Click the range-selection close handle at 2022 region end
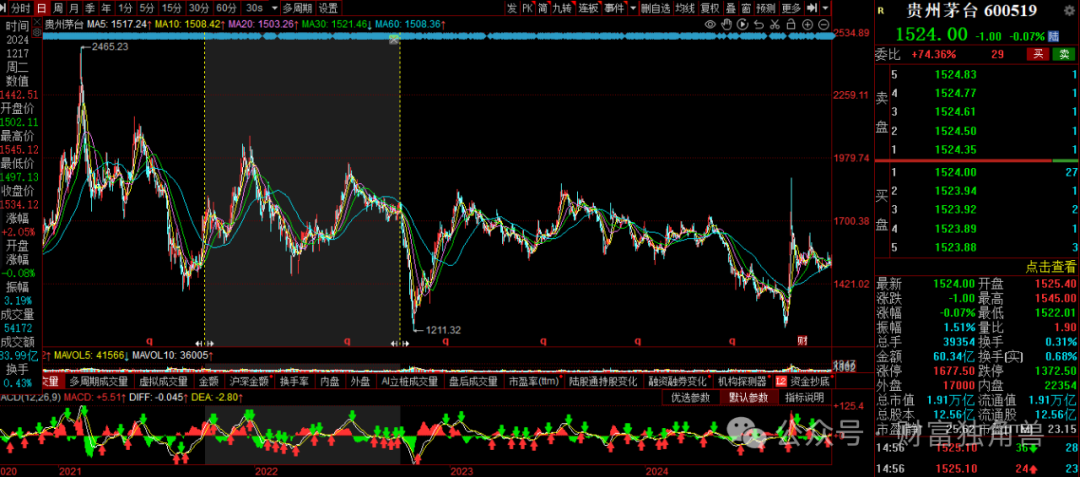The width and height of the screenshot is (1080, 477). tap(394, 39)
